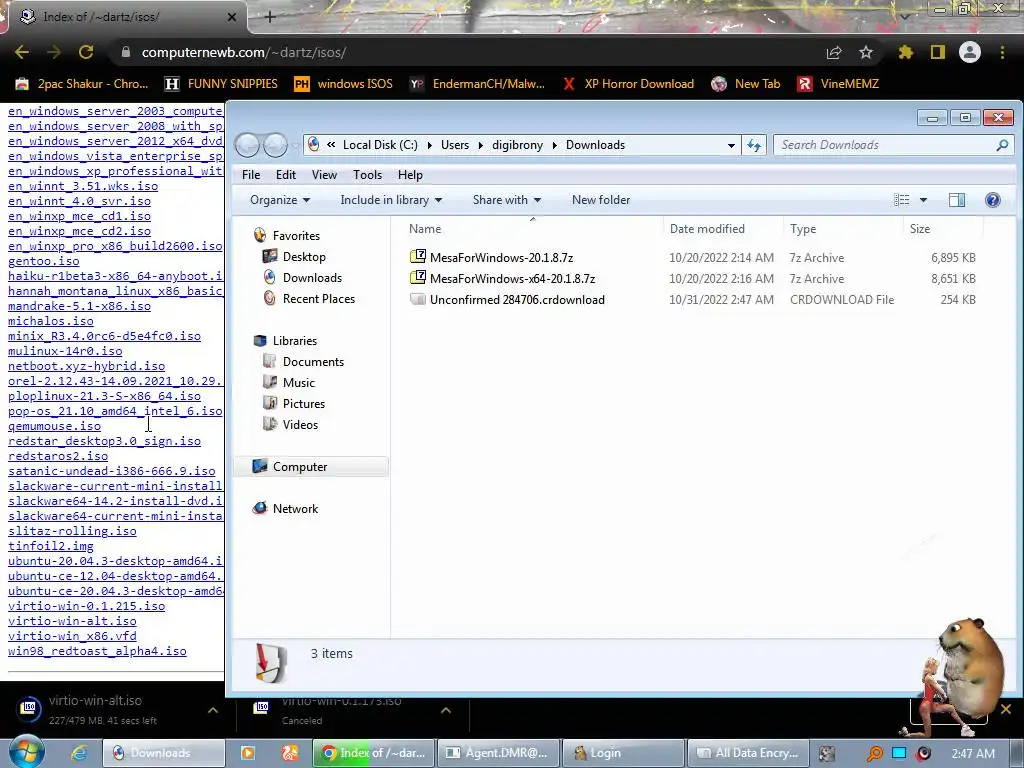Open the Tools menu in Explorer
This screenshot has height=768, width=1024.
[x=367, y=175]
